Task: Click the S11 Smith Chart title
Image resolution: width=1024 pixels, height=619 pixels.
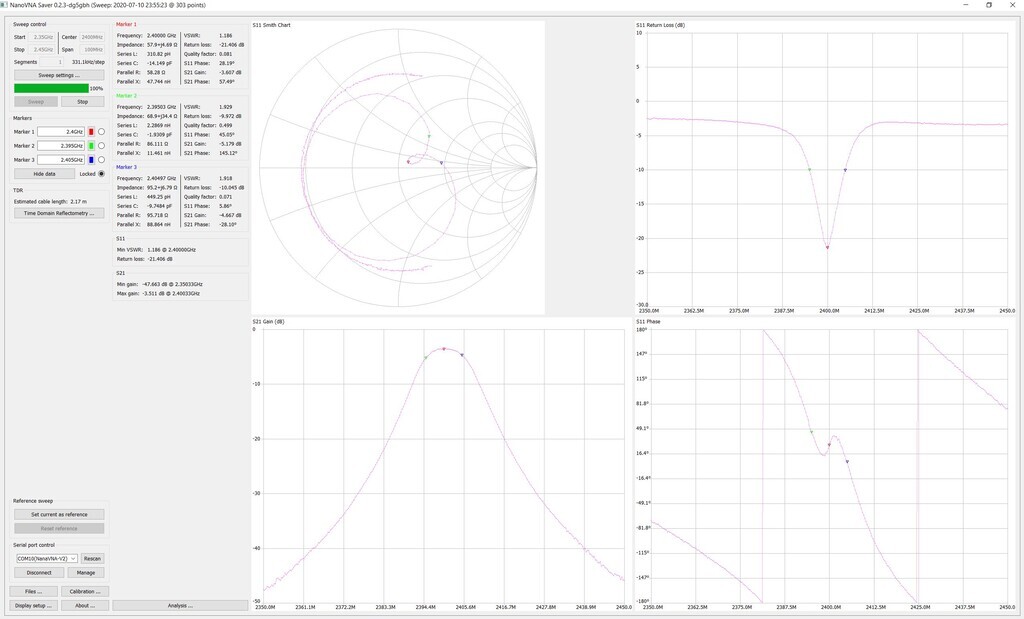Action: coord(272,25)
